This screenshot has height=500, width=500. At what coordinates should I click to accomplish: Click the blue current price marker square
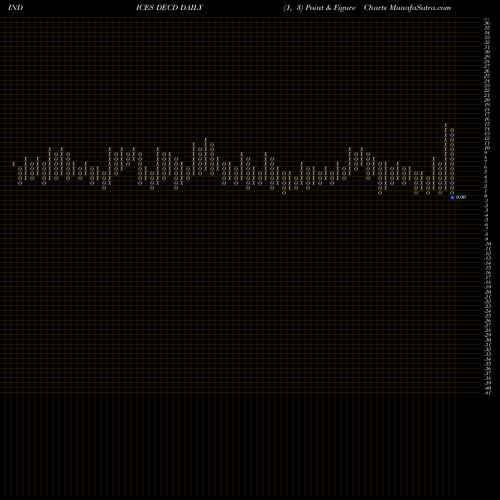(452, 197)
